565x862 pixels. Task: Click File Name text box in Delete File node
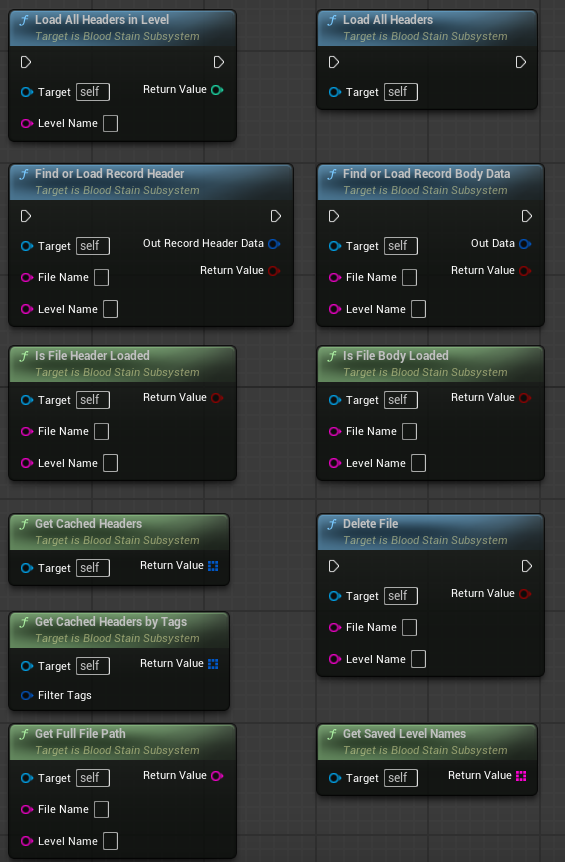pyautogui.click(x=409, y=627)
